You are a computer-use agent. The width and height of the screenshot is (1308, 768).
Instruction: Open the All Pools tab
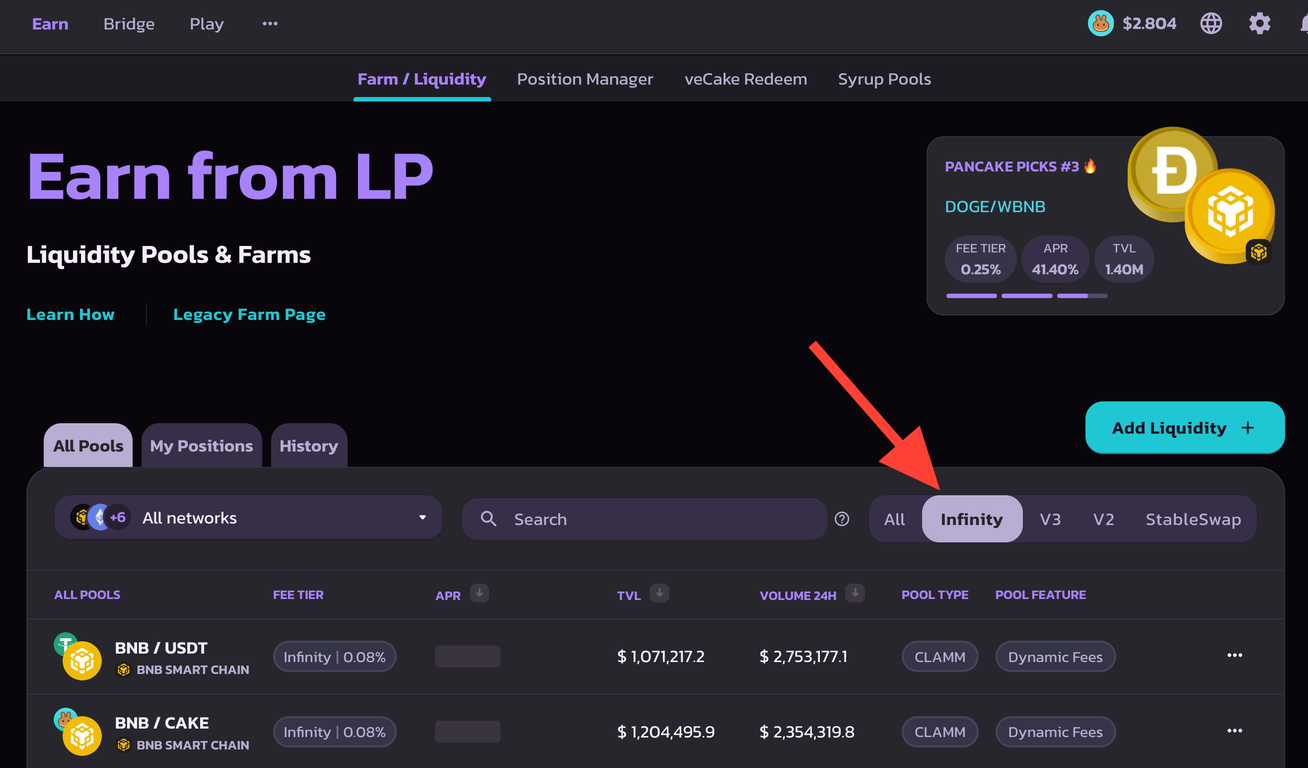pos(88,446)
